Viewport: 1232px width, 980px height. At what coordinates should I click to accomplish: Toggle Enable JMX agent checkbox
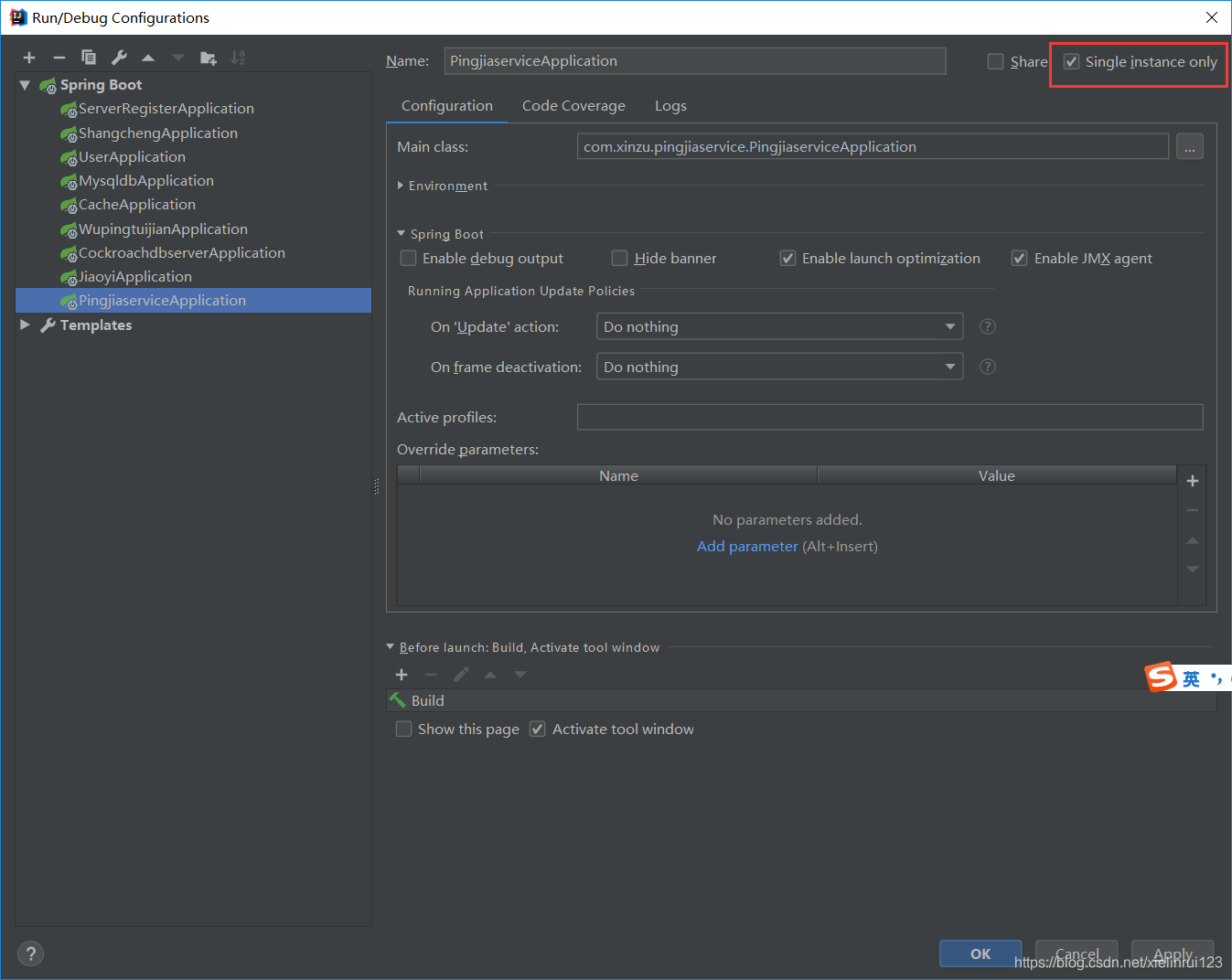(1019, 259)
